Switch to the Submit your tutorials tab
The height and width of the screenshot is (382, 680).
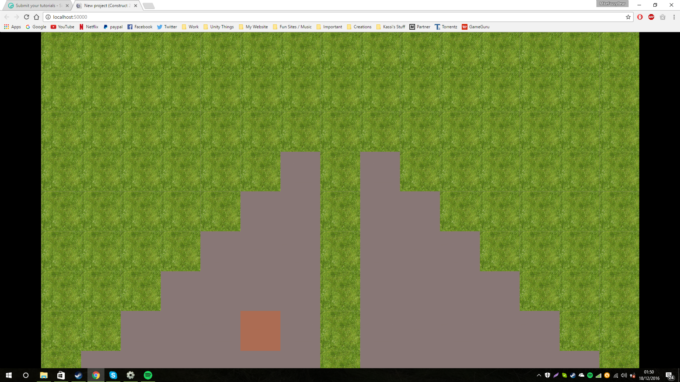coord(37,6)
